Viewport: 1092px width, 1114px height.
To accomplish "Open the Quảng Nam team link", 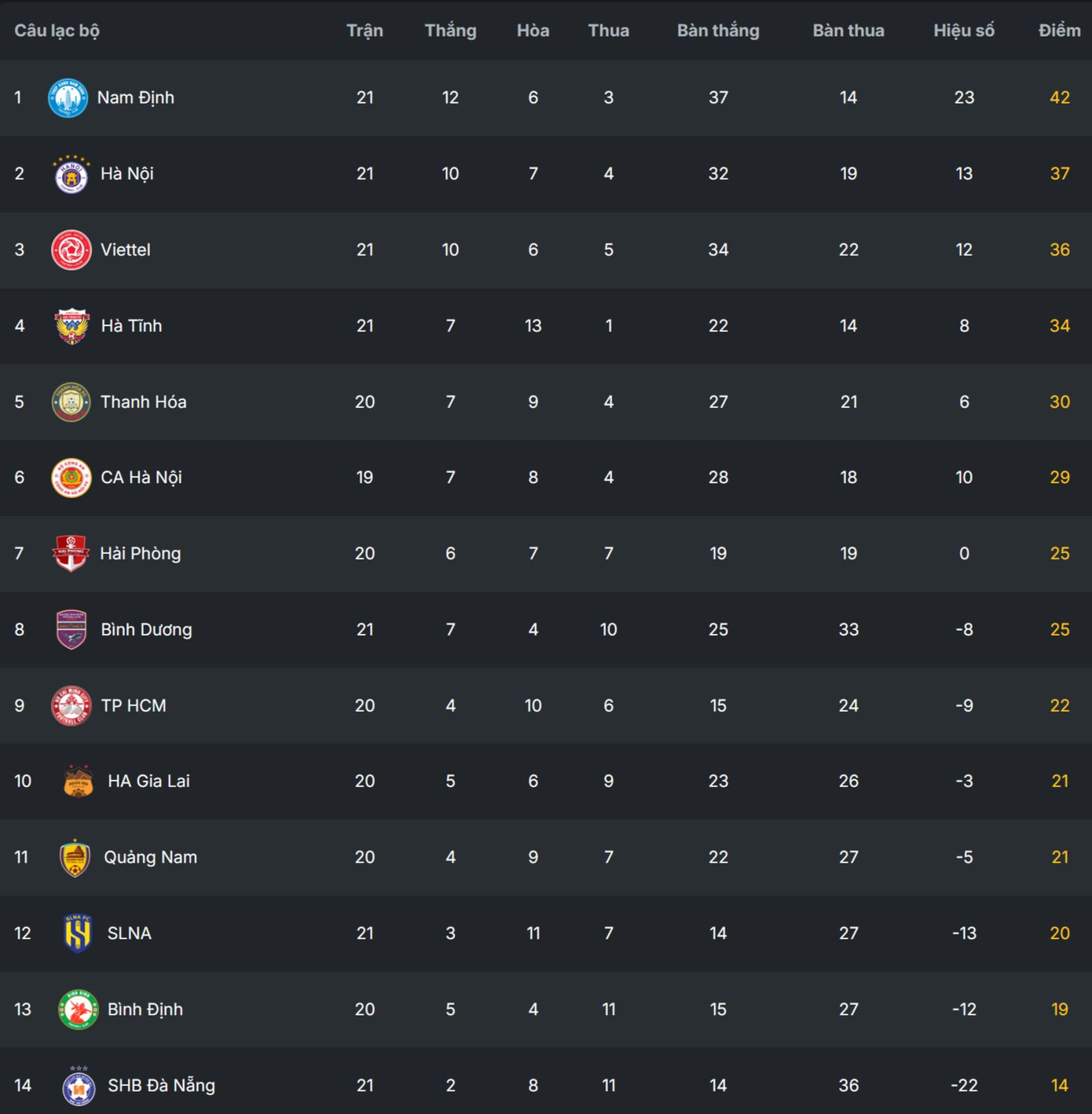I will [x=150, y=857].
